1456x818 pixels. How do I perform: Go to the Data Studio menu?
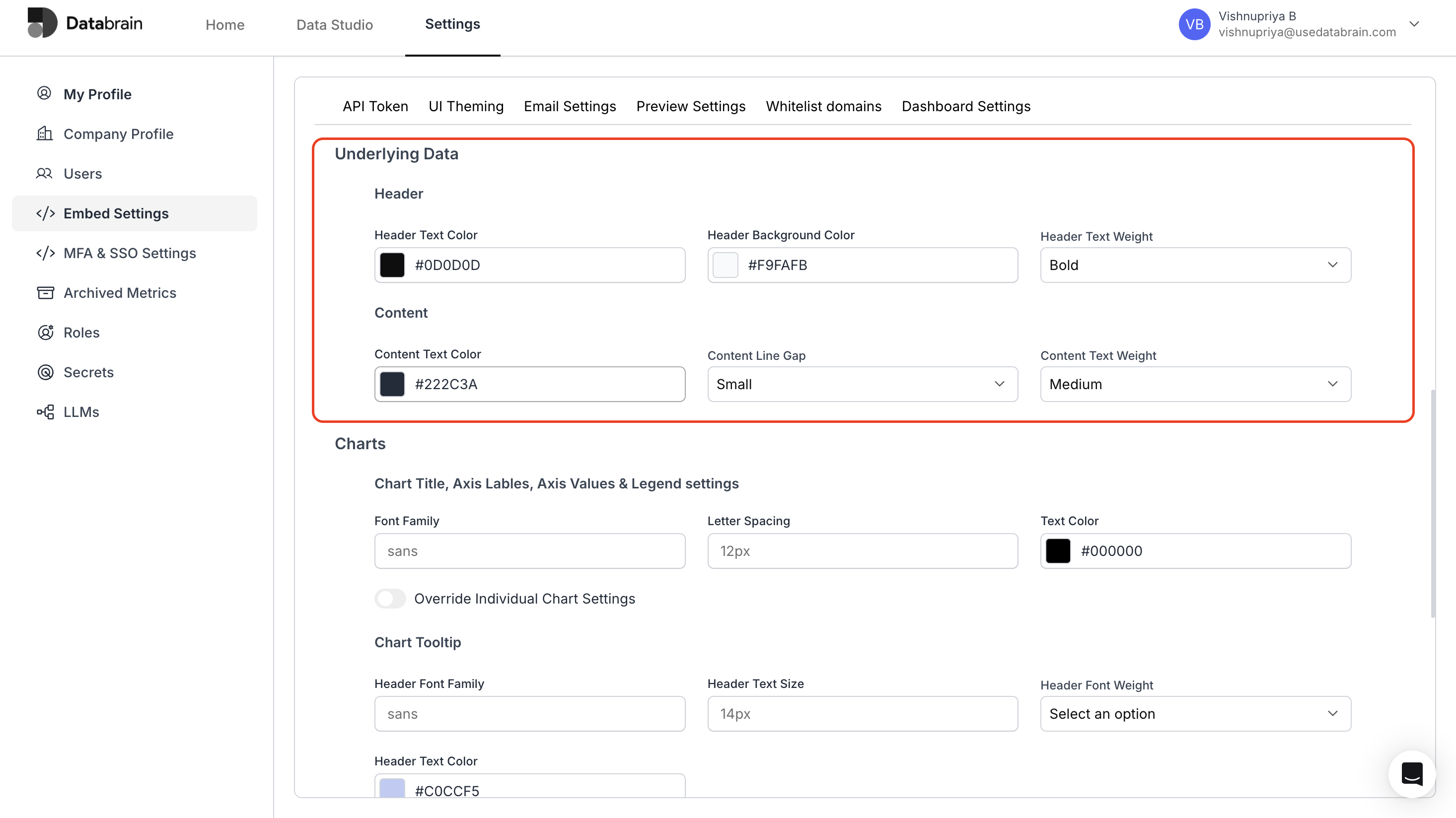click(x=335, y=24)
